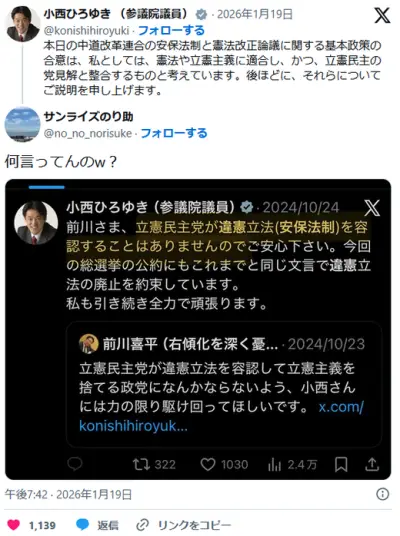Click the blue reply speech bubble icon
The width and height of the screenshot is (400, 536).
click(x=82, y=524)
